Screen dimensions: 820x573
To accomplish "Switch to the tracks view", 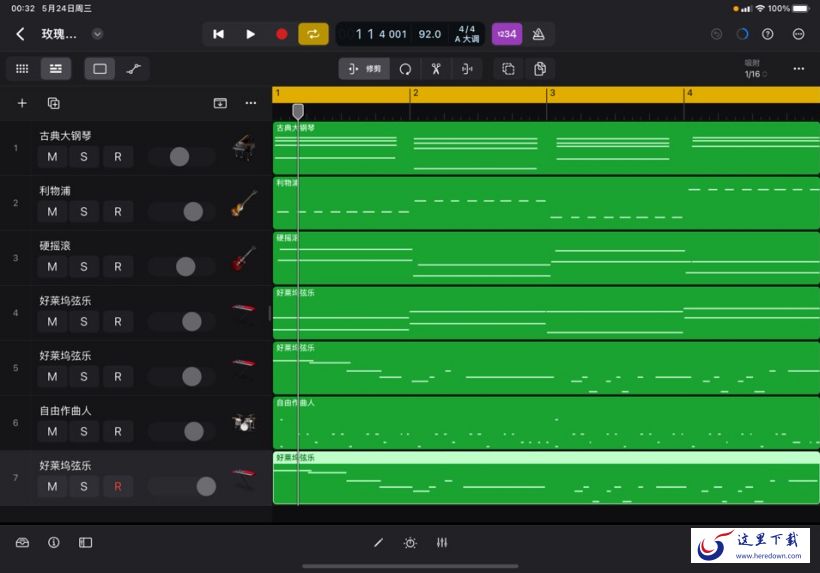I will point(55,69).
